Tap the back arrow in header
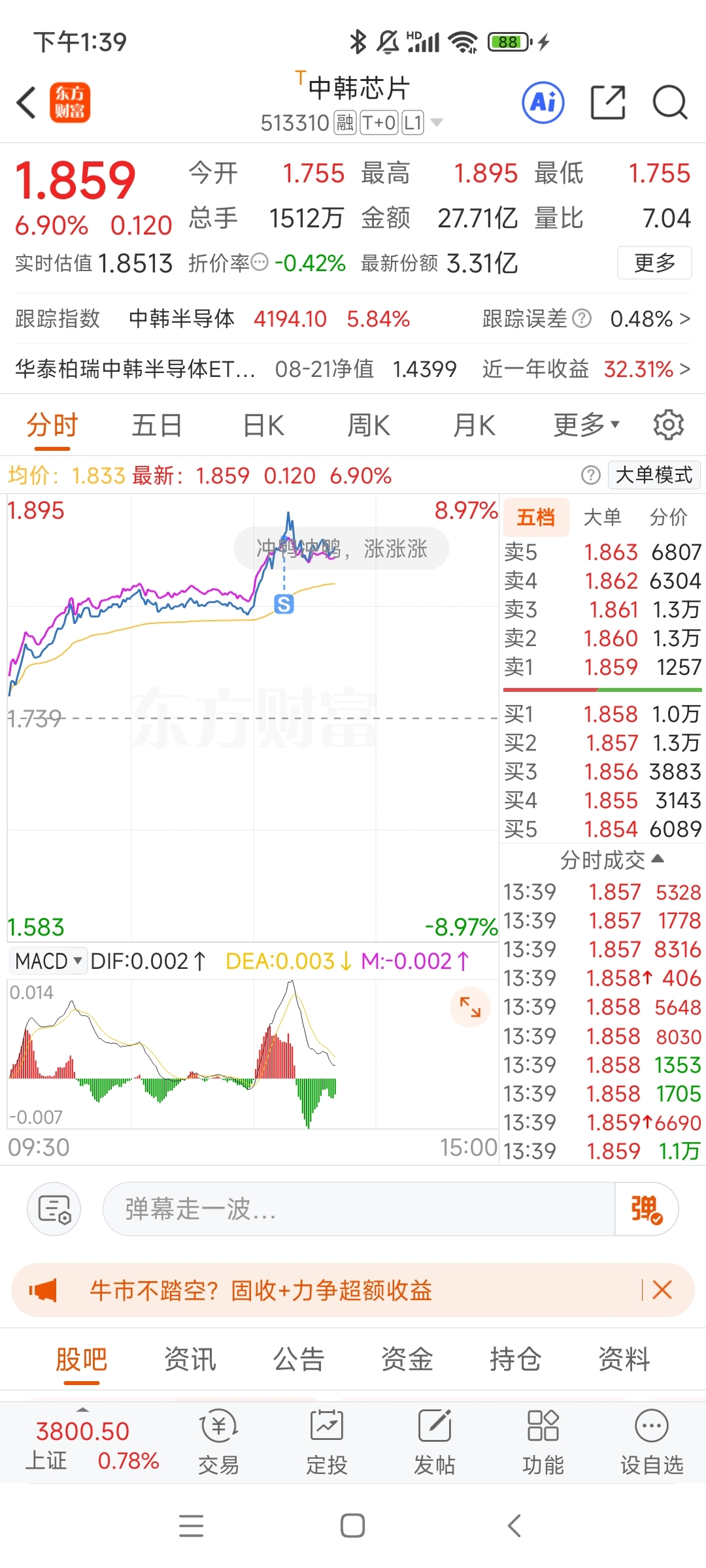The height and width of the screenshot is (1568, 706). point(26,103)
